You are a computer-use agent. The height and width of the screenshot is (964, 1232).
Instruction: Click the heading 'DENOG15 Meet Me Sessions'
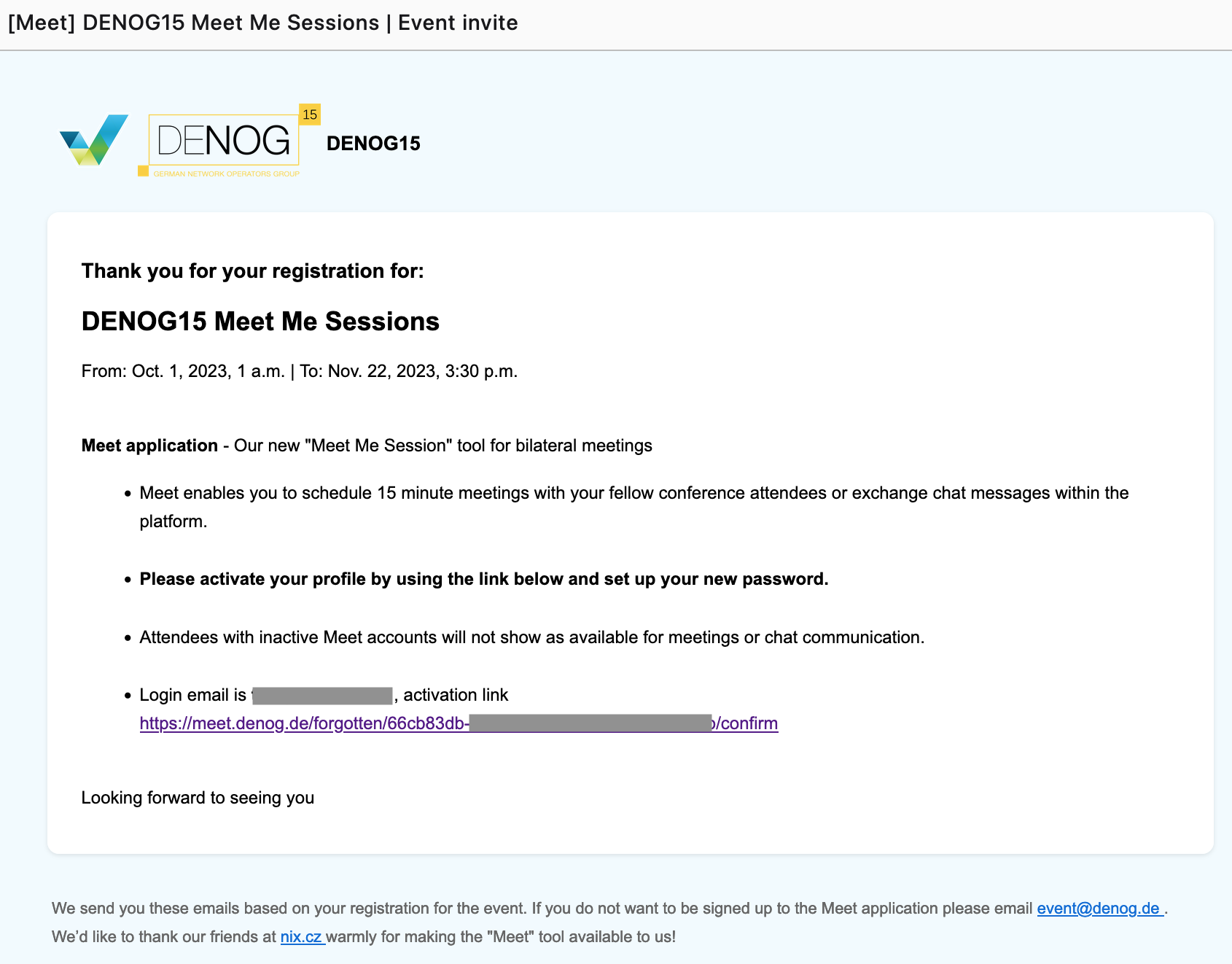coord(260,322)
